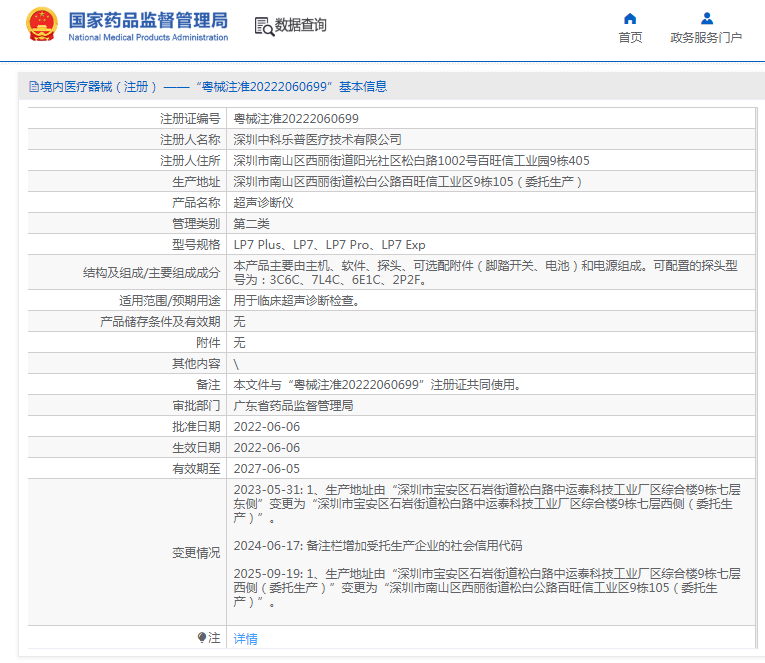Click the 备注 label

(x=208, y=384)
